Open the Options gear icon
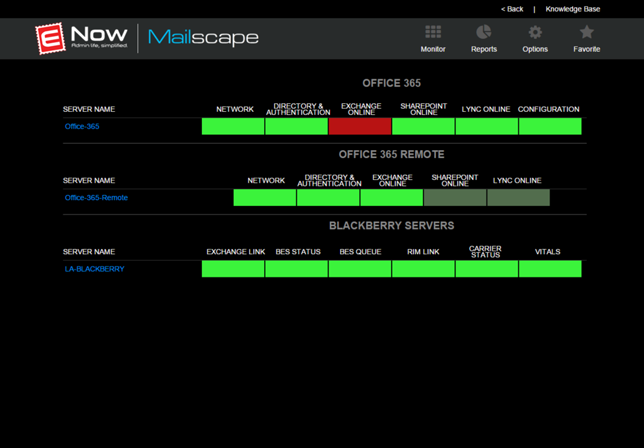The image size is (644, 448). [x=535, y=32]
